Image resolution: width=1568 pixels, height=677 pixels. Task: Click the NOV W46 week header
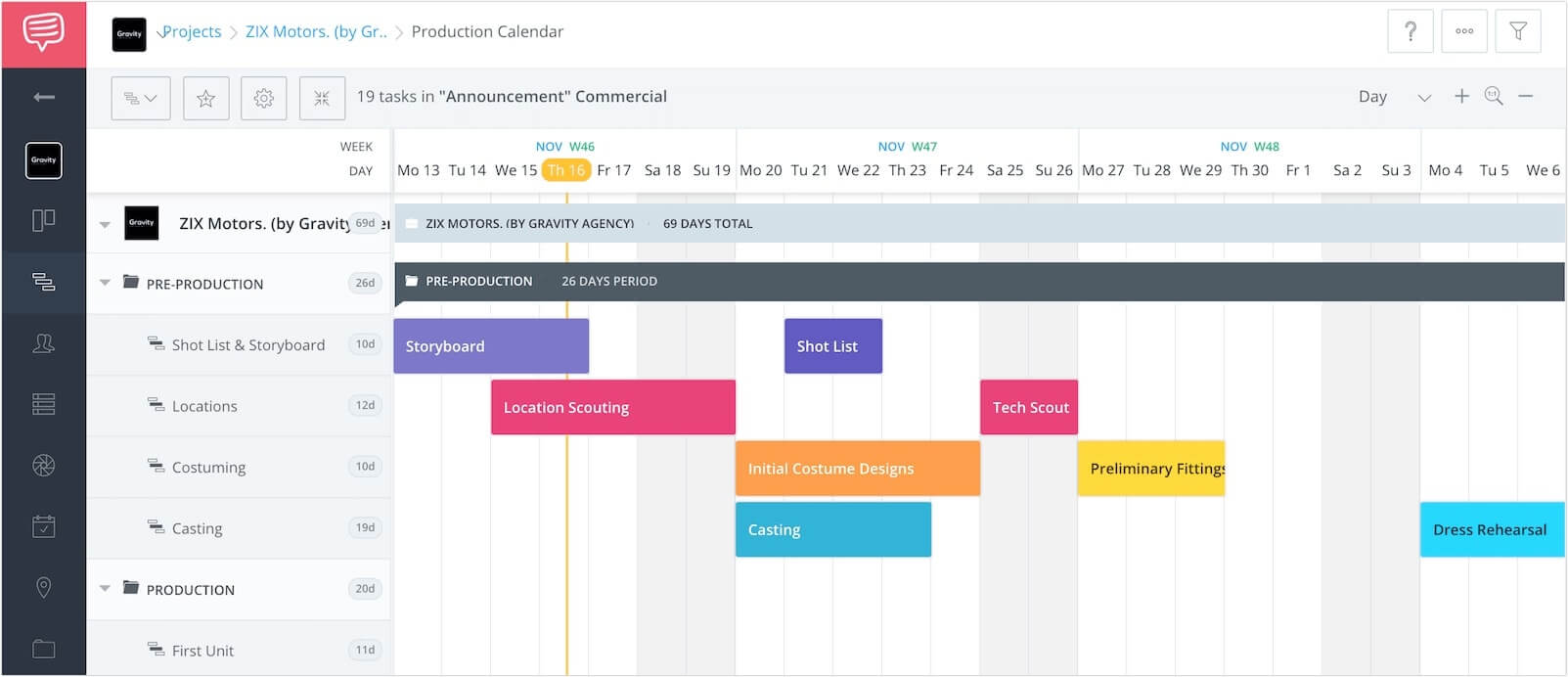coord(564,147)
